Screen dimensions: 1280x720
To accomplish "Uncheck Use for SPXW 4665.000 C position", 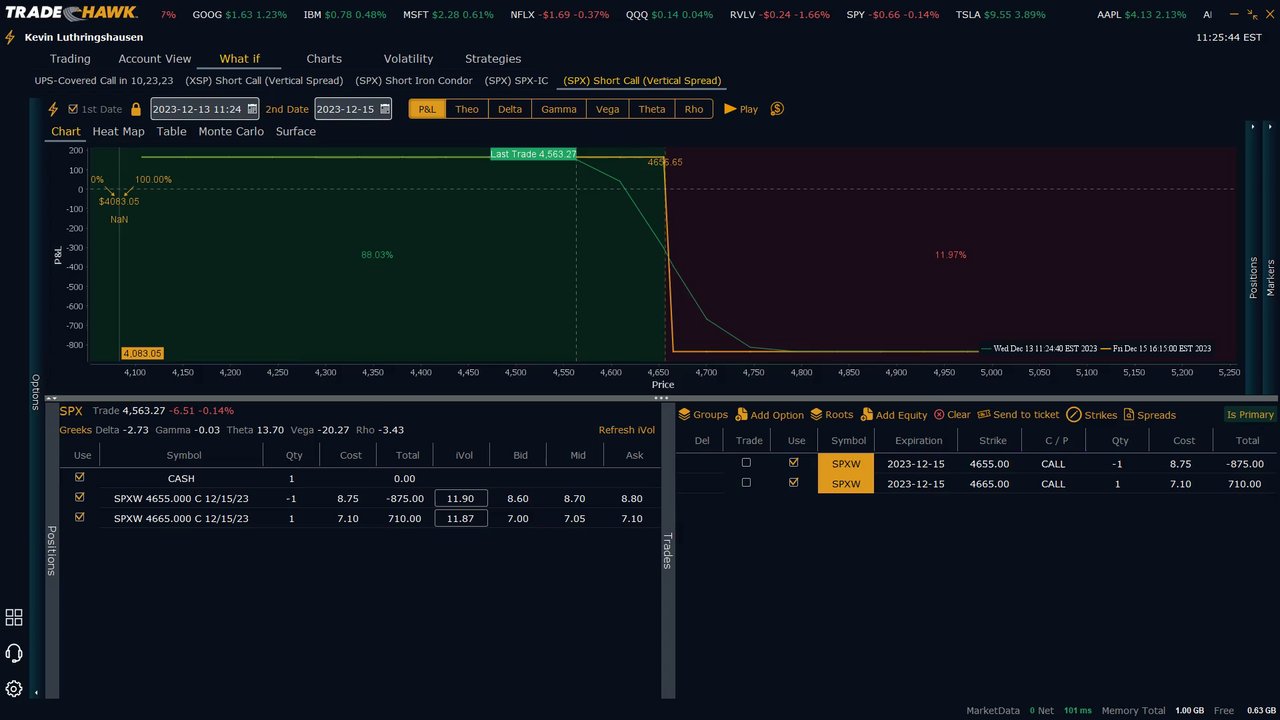I will click(80, 517).
